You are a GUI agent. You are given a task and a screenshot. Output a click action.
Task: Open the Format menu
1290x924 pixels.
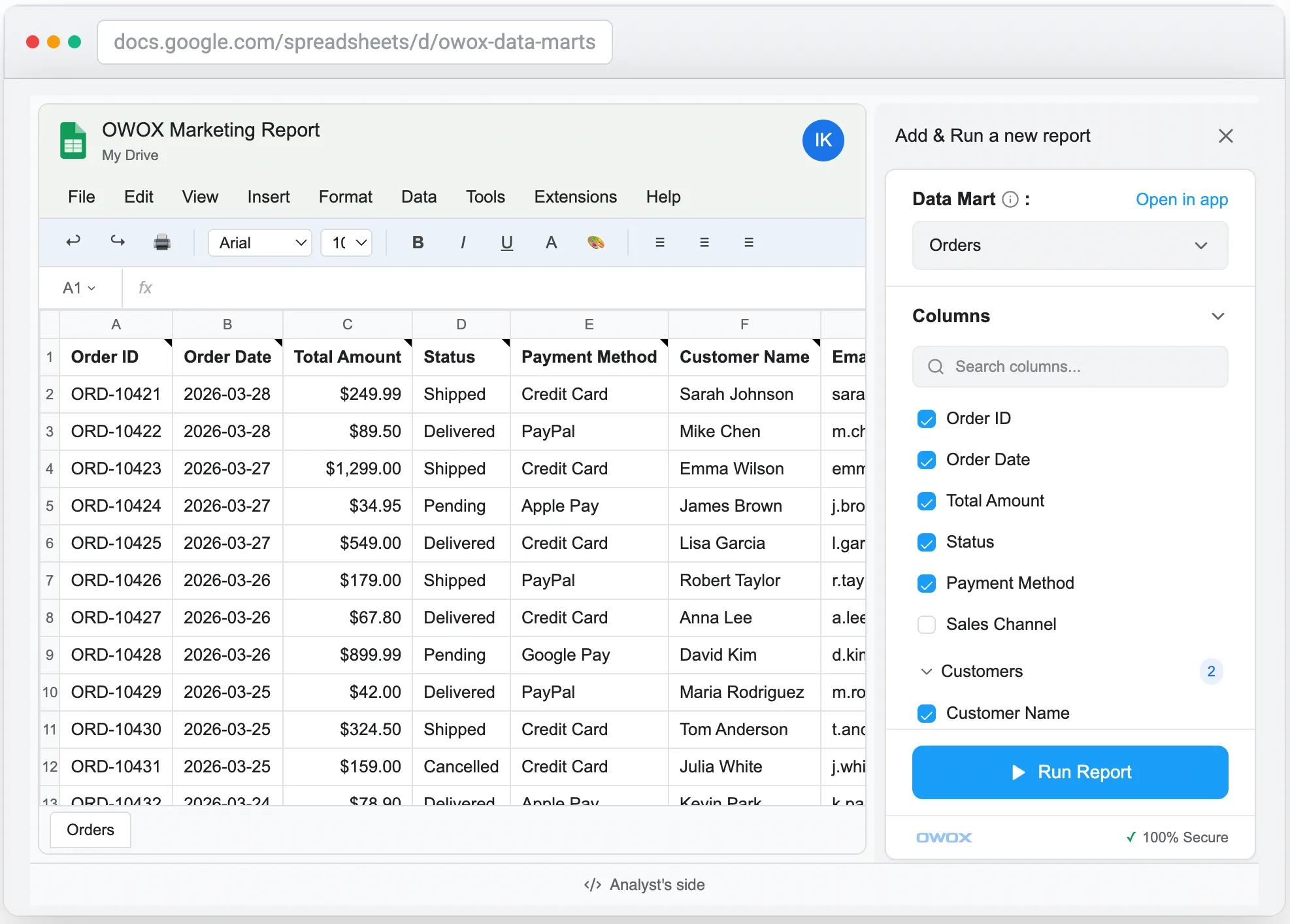point(345,197)
